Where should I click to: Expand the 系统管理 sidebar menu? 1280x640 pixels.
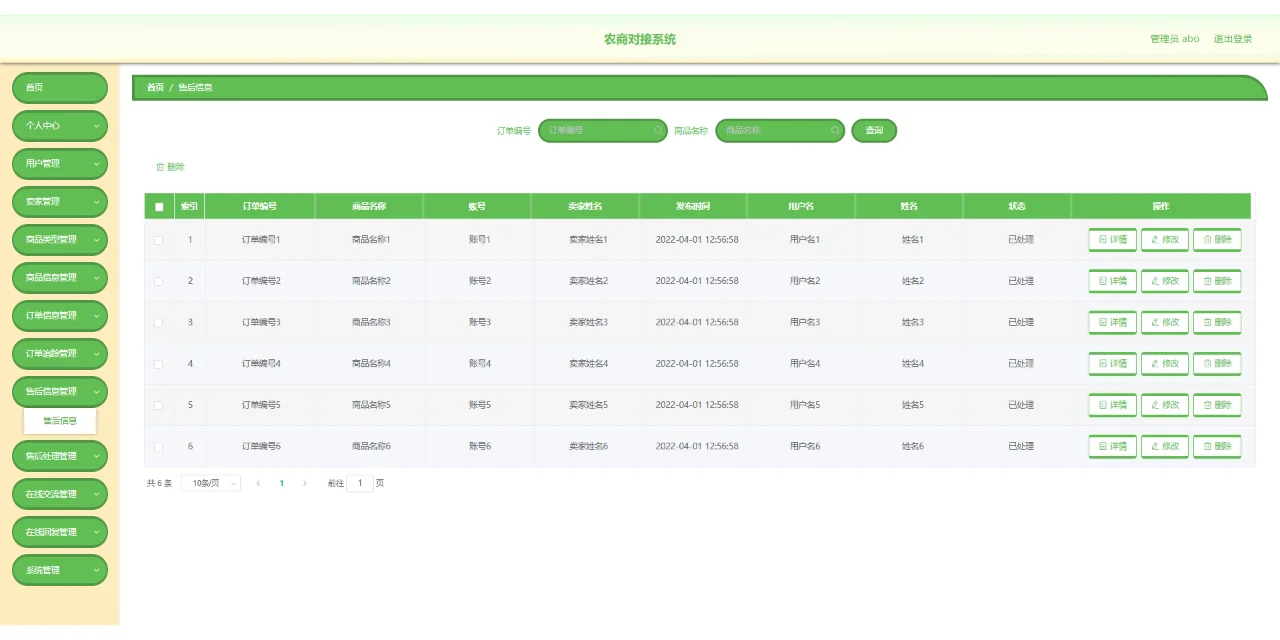[x=59, y=569]
